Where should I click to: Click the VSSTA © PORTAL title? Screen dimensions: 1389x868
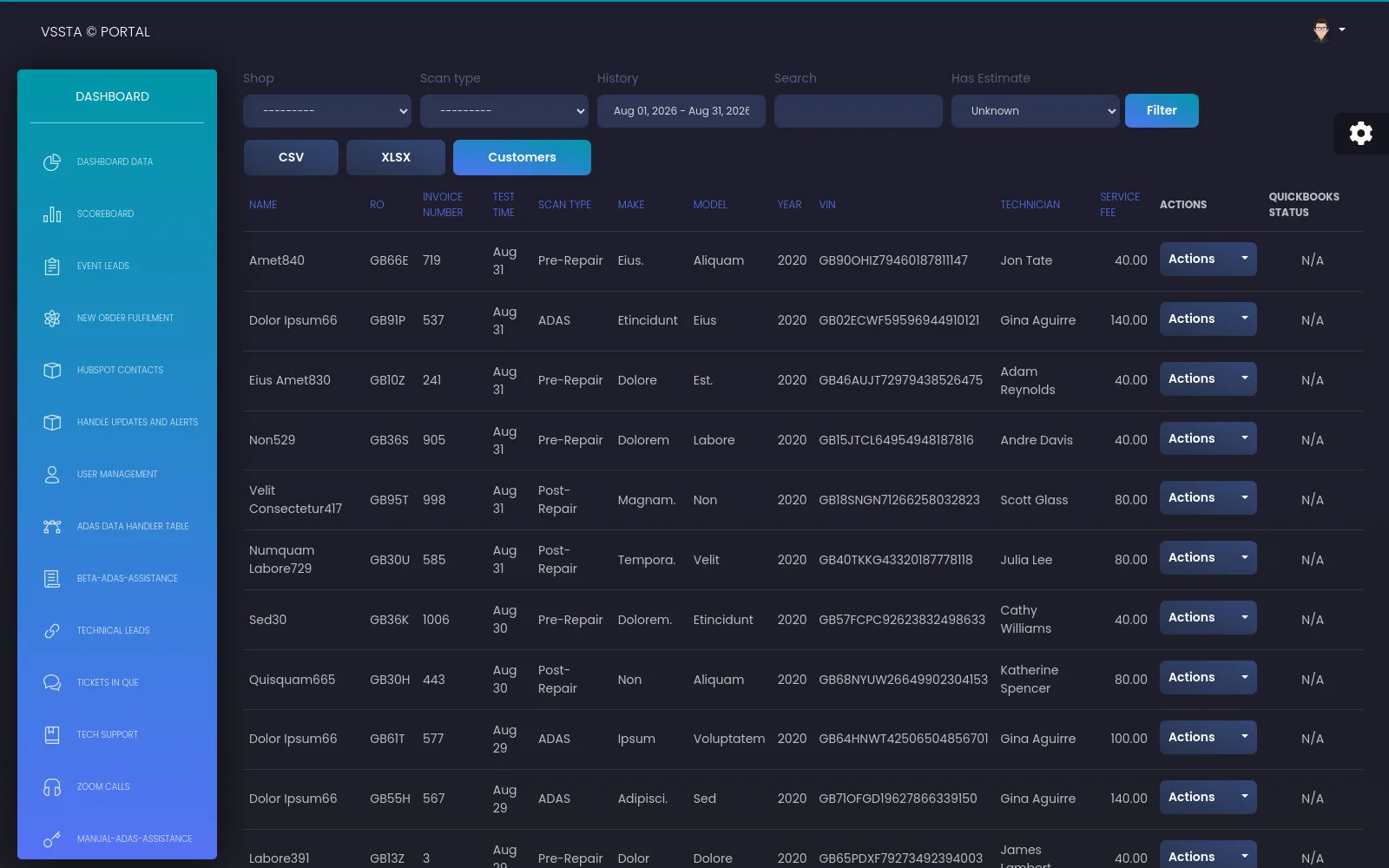click(x=95, y=32)
